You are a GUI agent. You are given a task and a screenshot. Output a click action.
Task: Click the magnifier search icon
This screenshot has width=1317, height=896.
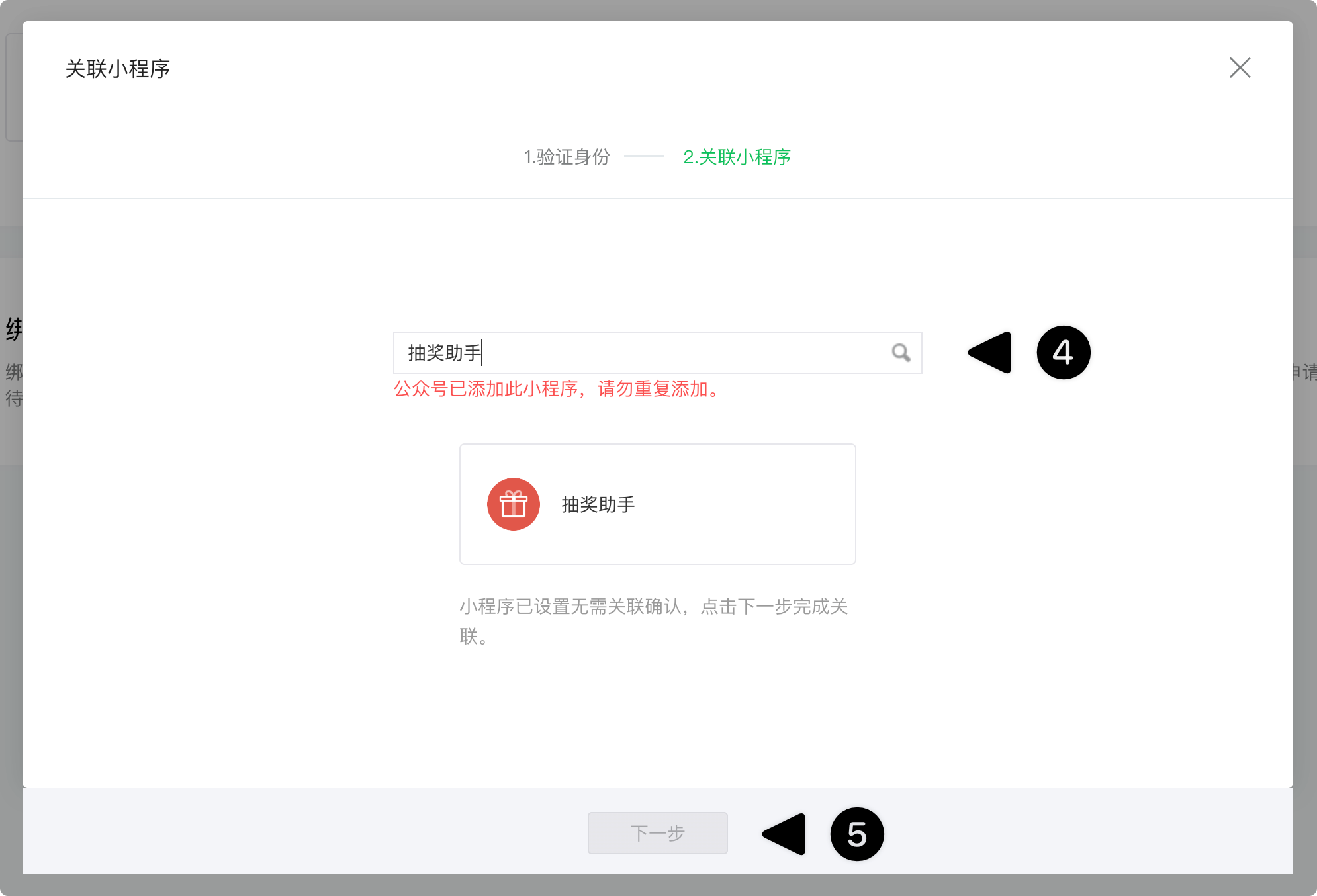(x=901, y=353)
